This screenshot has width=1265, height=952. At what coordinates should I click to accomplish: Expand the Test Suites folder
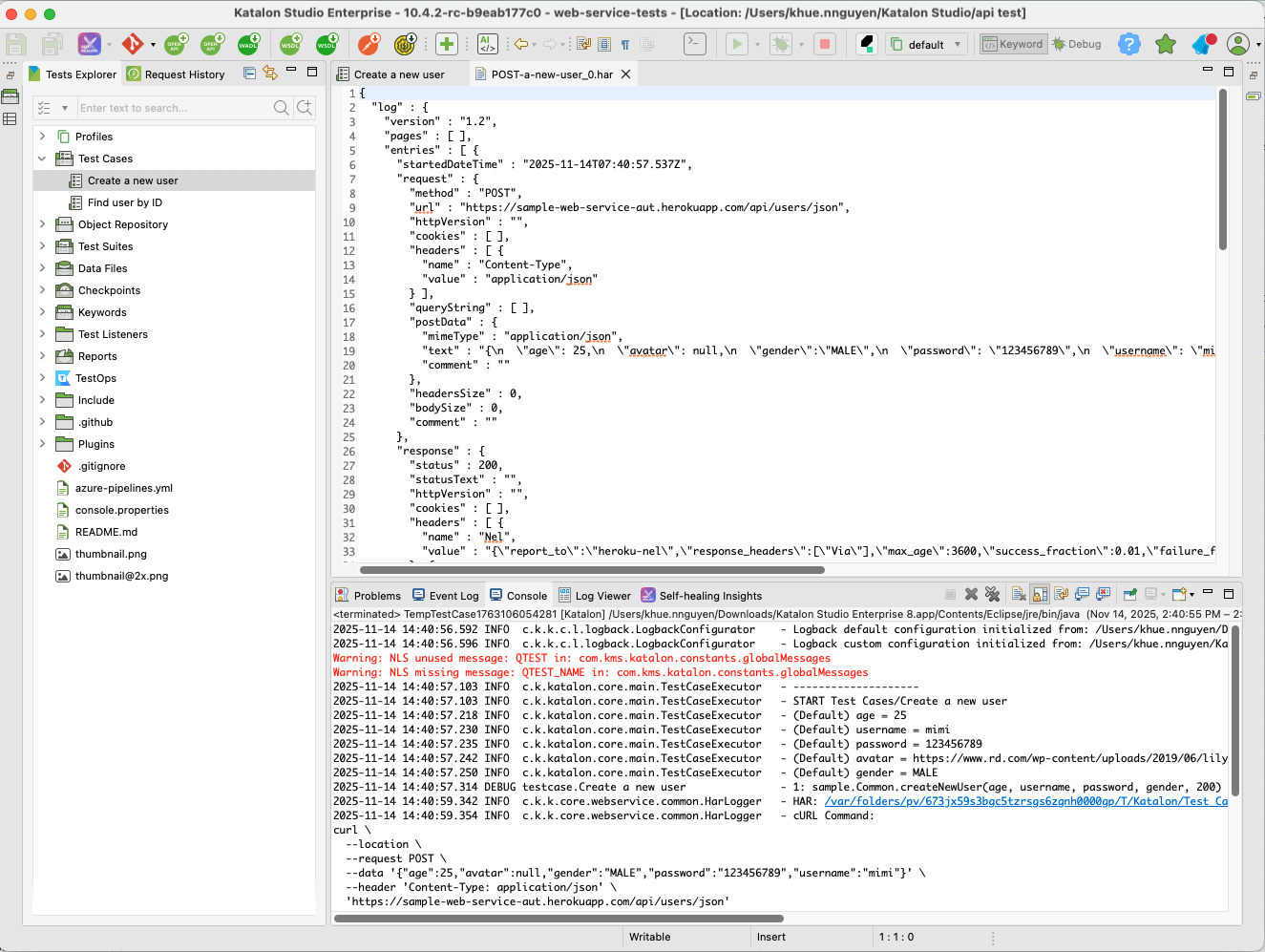click(x=41, y=245)
